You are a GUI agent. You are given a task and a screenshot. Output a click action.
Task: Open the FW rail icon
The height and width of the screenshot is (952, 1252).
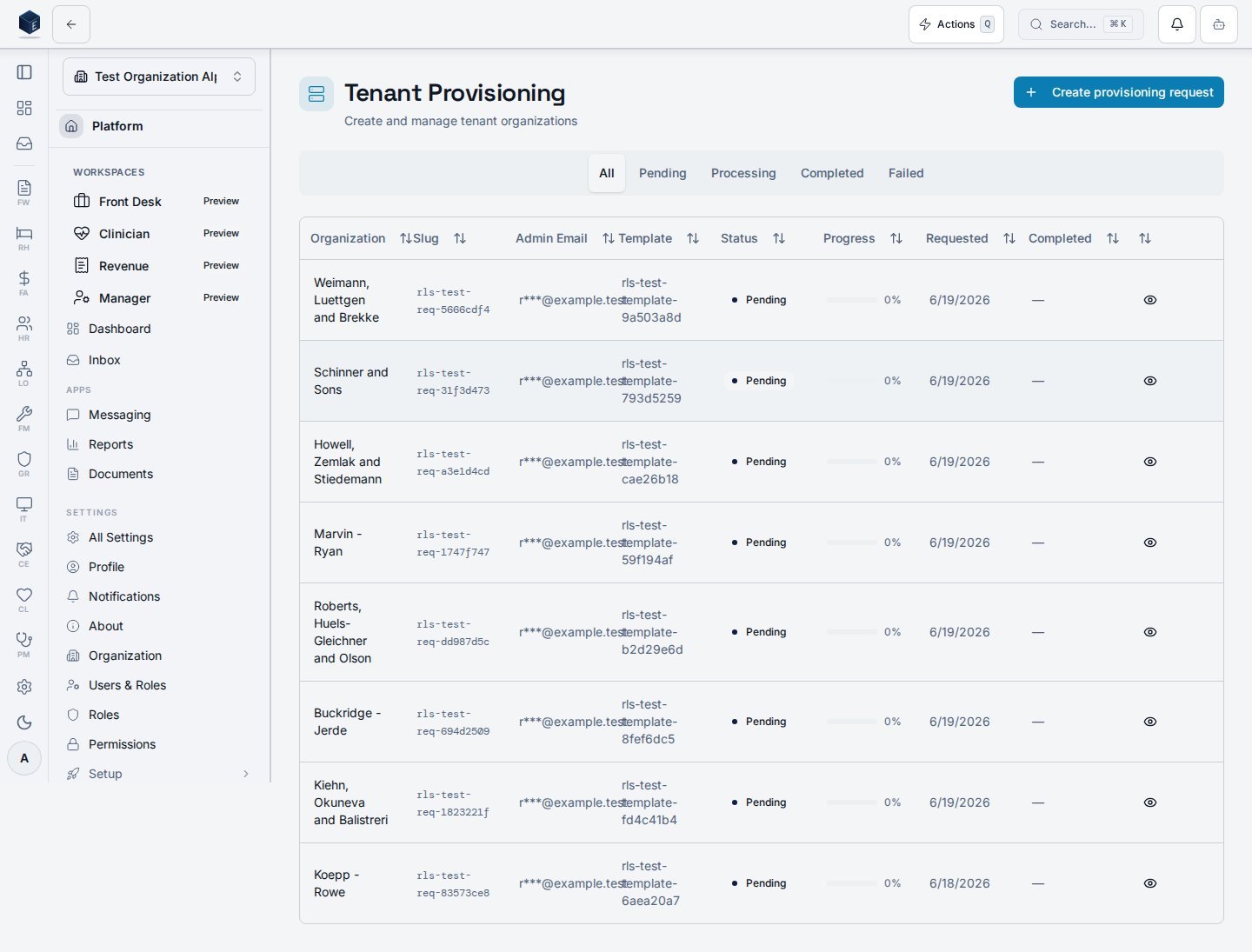(x=24, y=192)
